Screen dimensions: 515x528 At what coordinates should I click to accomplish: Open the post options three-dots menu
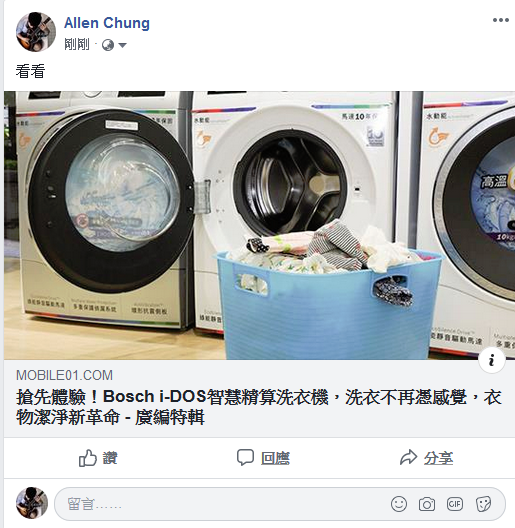pos(501,20)
